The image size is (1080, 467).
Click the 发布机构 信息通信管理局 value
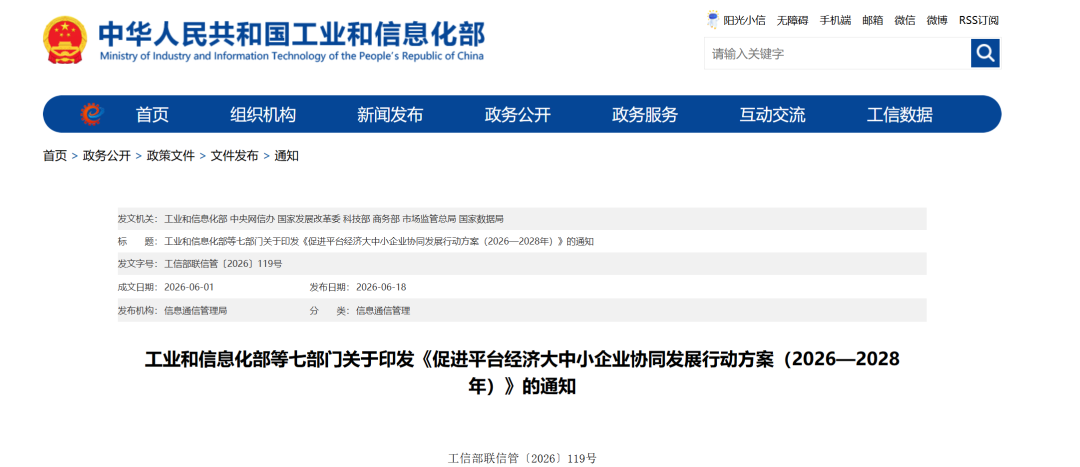pos(196,311)
